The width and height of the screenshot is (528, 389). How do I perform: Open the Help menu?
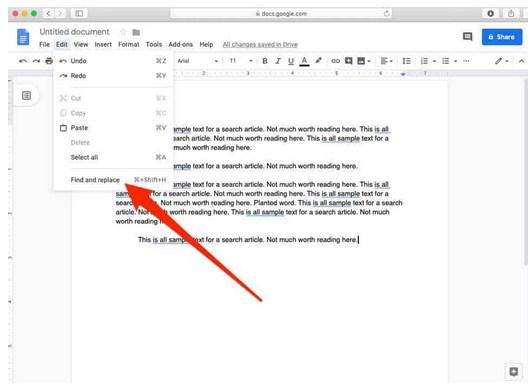pyautogui.click(x=206, y=44)
